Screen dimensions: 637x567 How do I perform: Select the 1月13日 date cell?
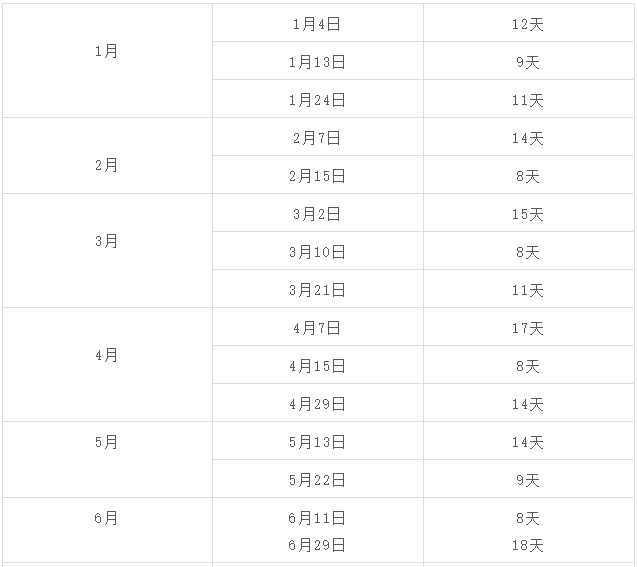317,62
